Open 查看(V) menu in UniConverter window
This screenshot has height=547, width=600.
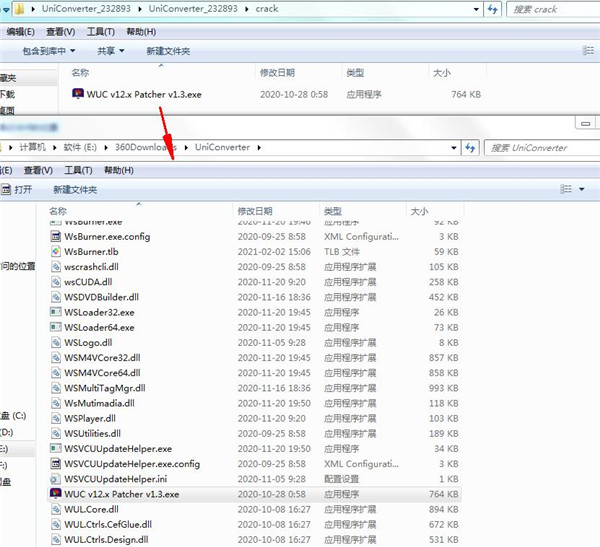(x=38, y=170)
